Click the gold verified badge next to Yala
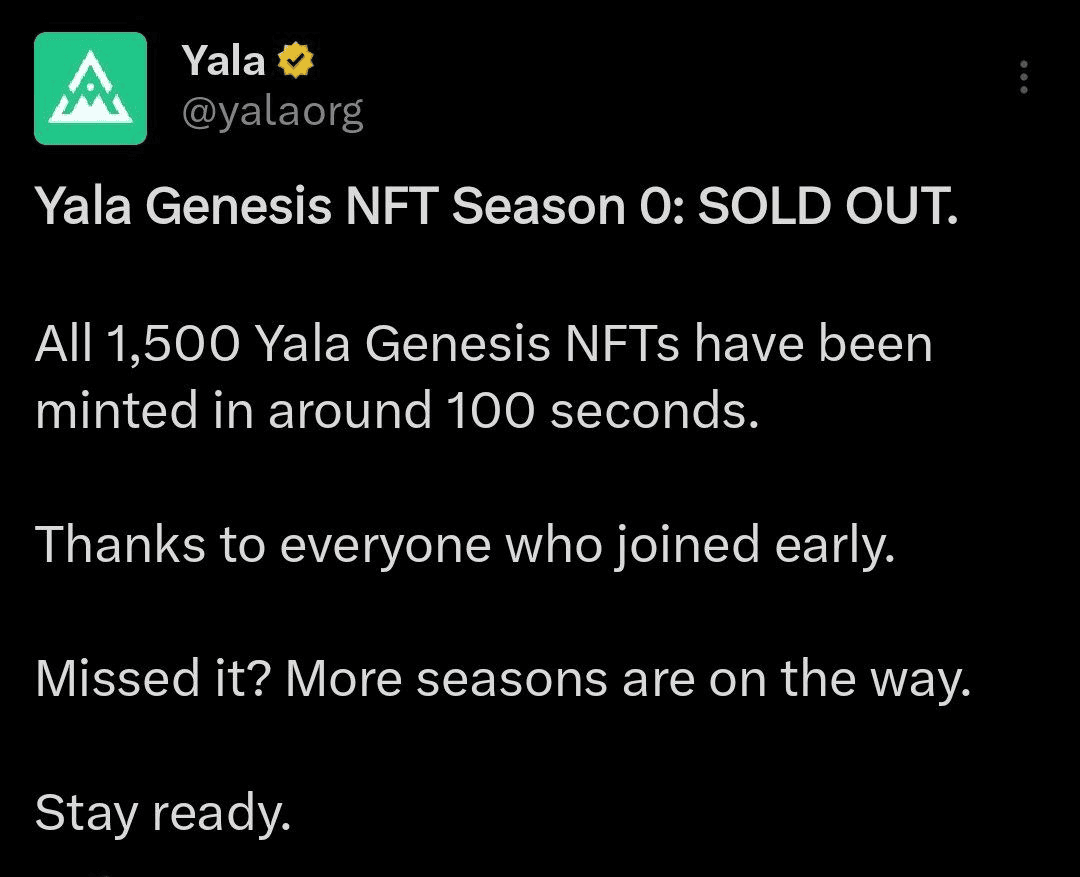 click(295, 60)
